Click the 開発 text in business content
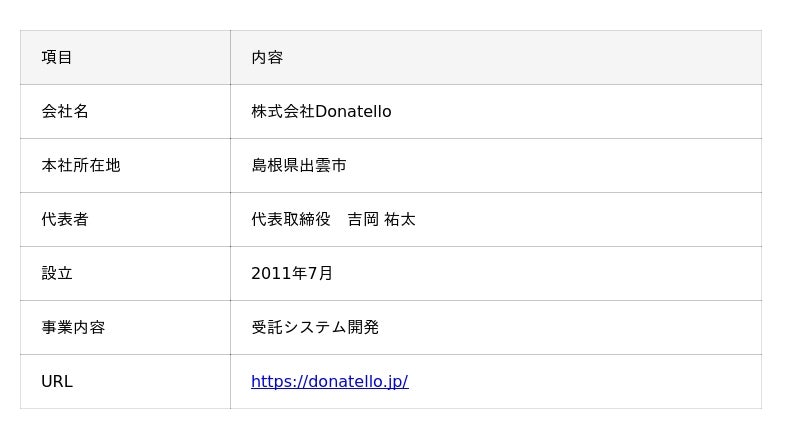The width and height of the screenshot is (800, 439). 363,327
